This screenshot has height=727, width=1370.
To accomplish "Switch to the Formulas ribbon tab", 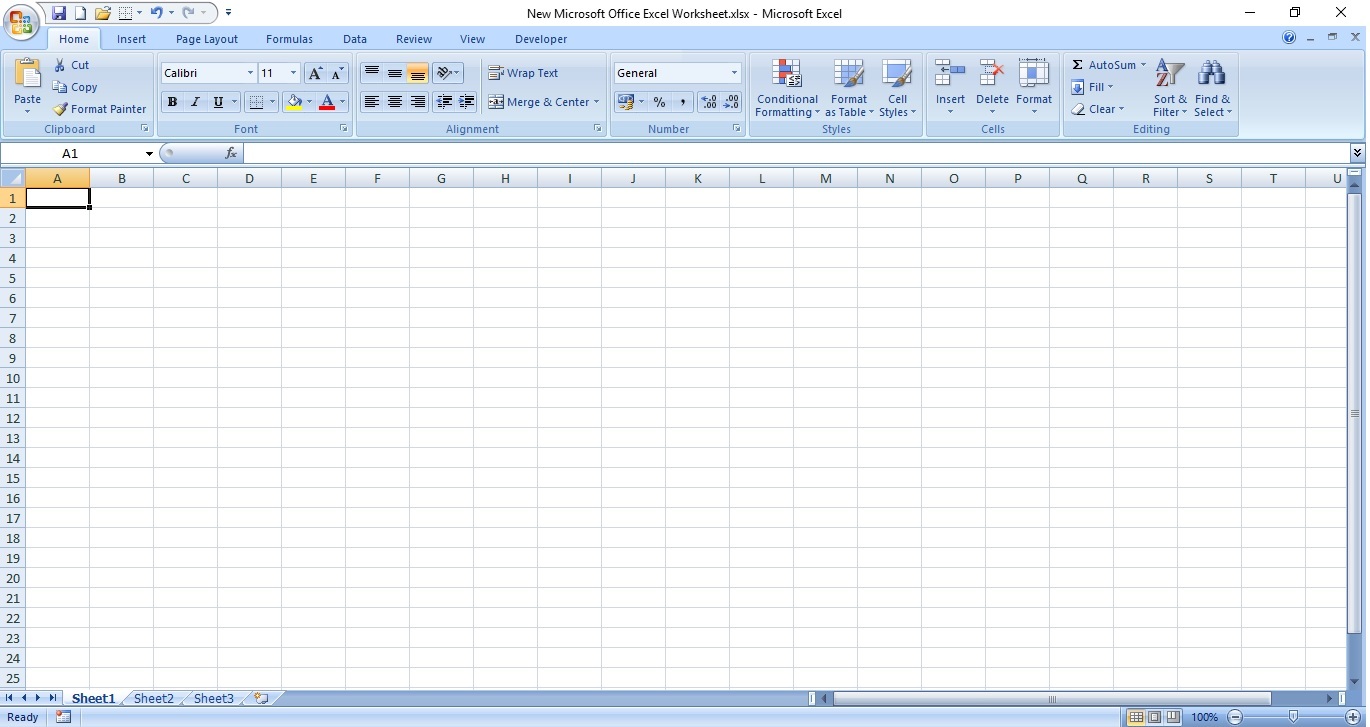I will [x=289, y=39].
